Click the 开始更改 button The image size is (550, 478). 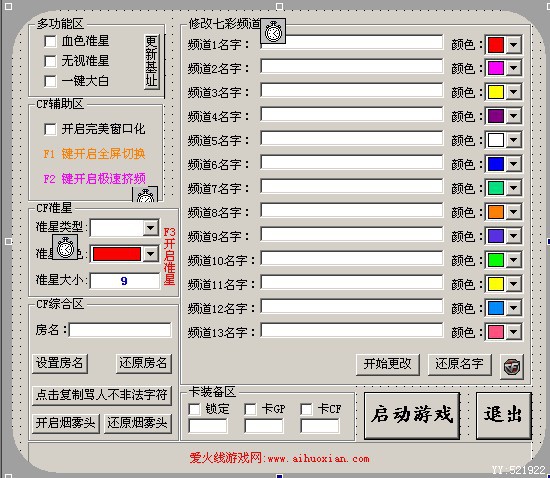pos(388,364)
